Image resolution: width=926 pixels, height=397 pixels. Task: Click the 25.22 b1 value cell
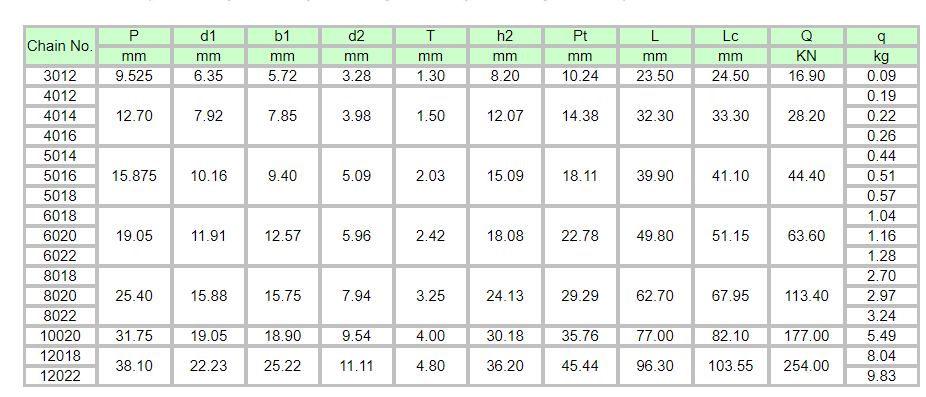click(282, 366)
